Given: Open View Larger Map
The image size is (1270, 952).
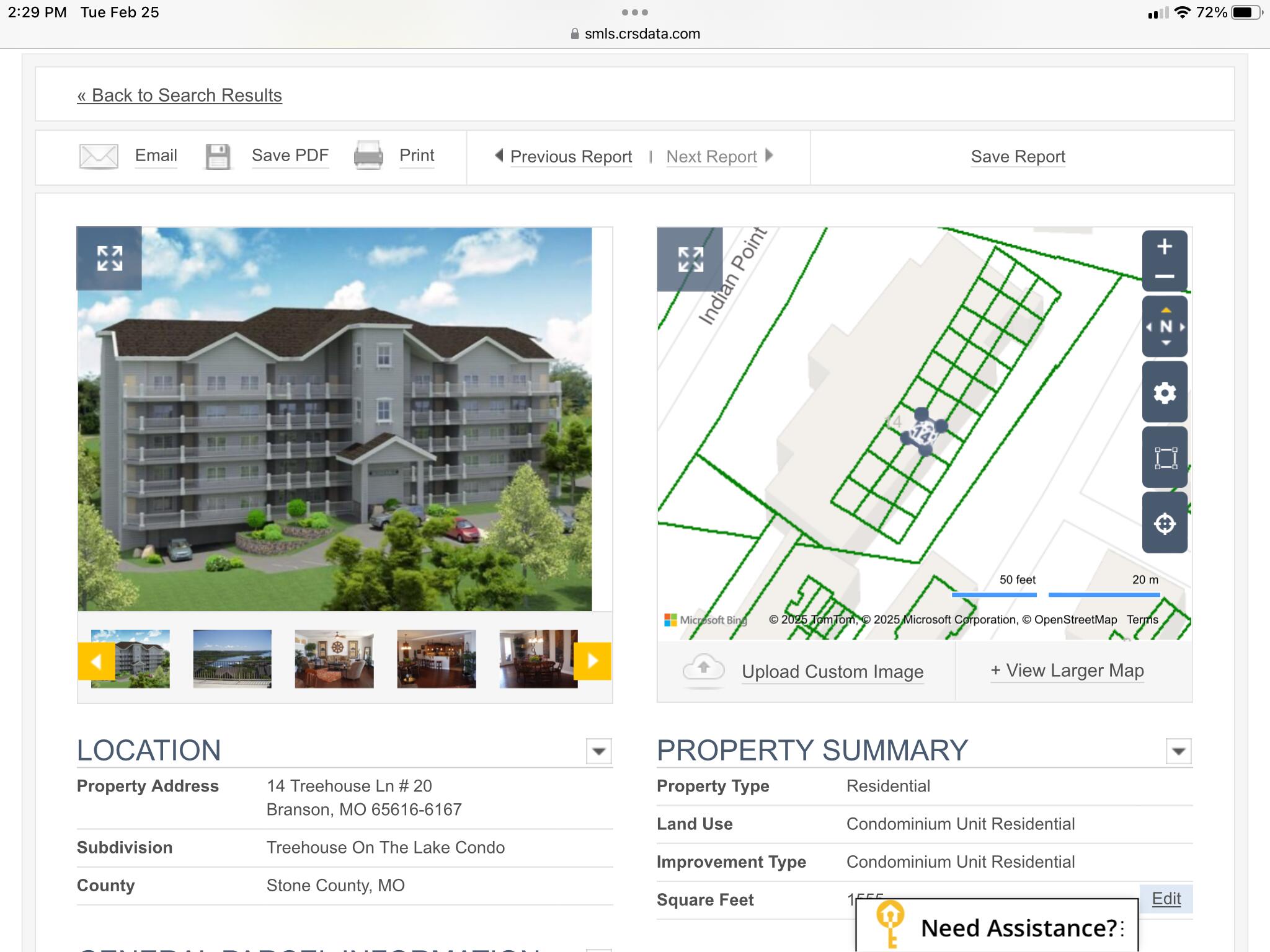Looking at the screenshot, I should click(1067, 671).
